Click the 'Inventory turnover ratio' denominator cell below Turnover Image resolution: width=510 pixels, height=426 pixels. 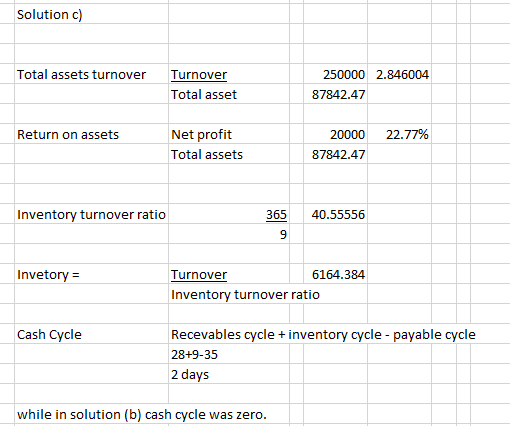tap(245, 294)
